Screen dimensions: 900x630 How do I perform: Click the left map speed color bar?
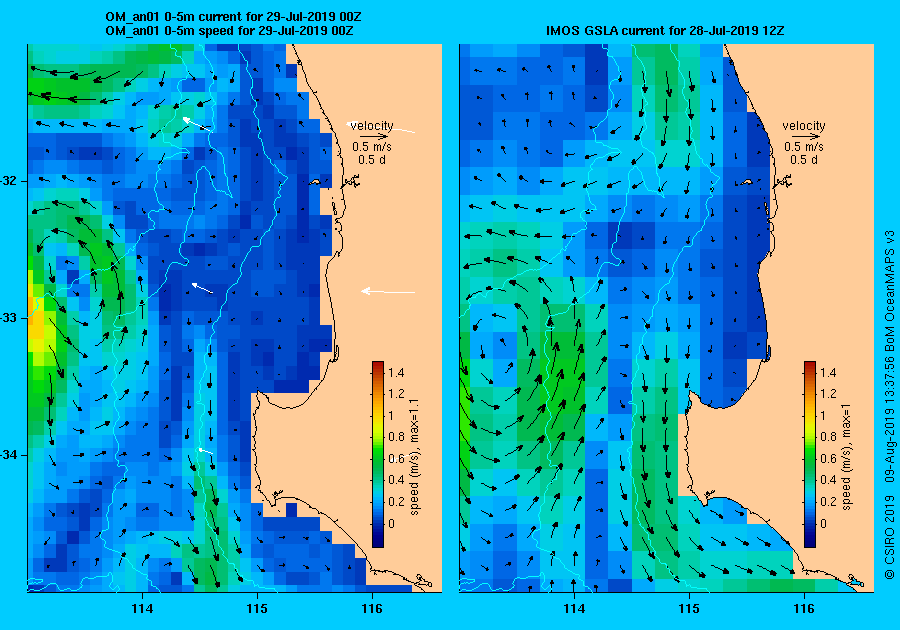pyautogui.click(x=378, y=454)
